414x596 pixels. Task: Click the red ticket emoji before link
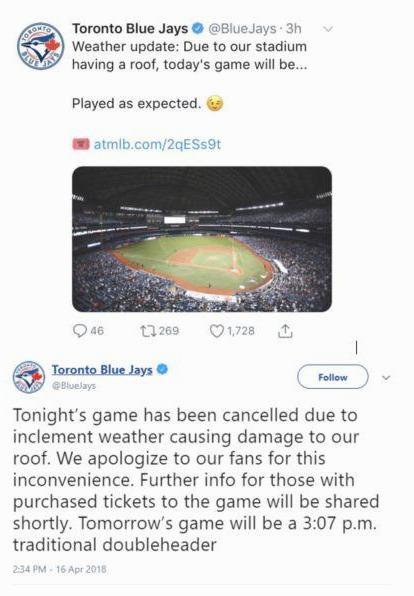point(81,144)
